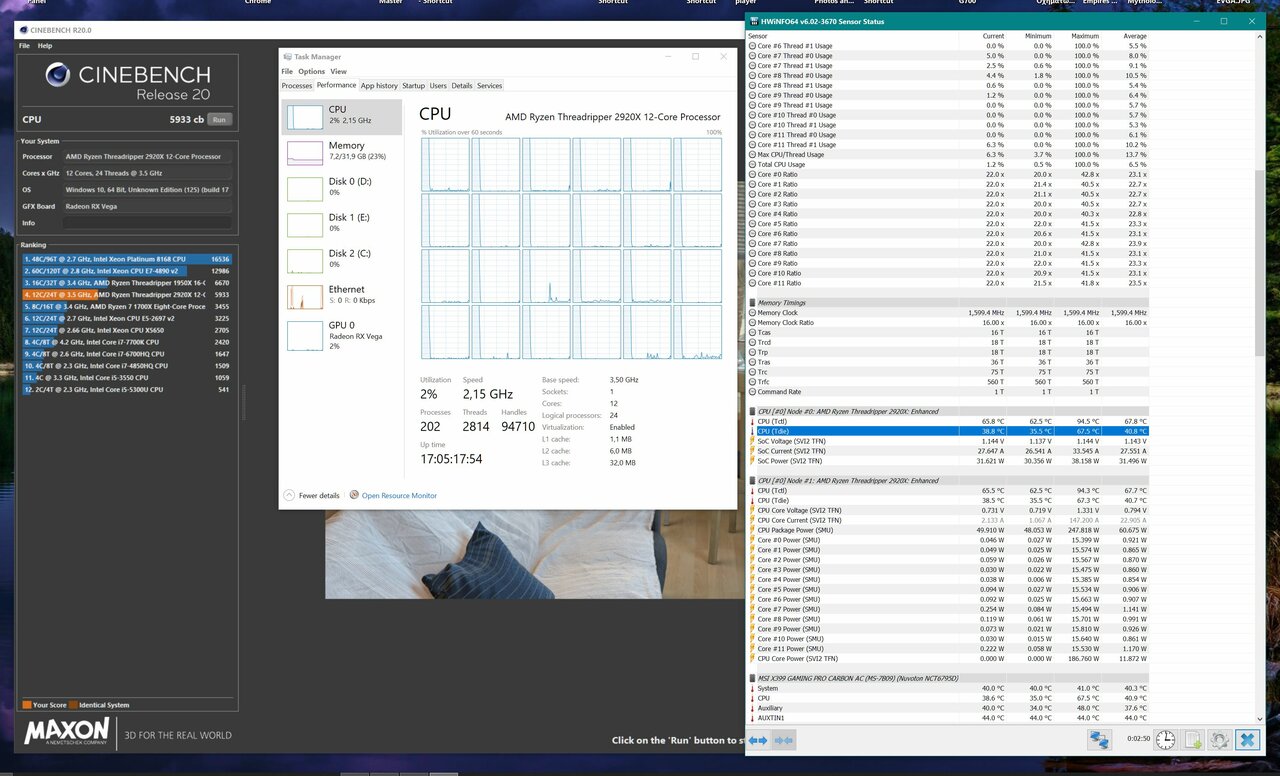This screenshot has width=1280, height=776.
Task: Switch to App history tab
Action: (379, 86)
